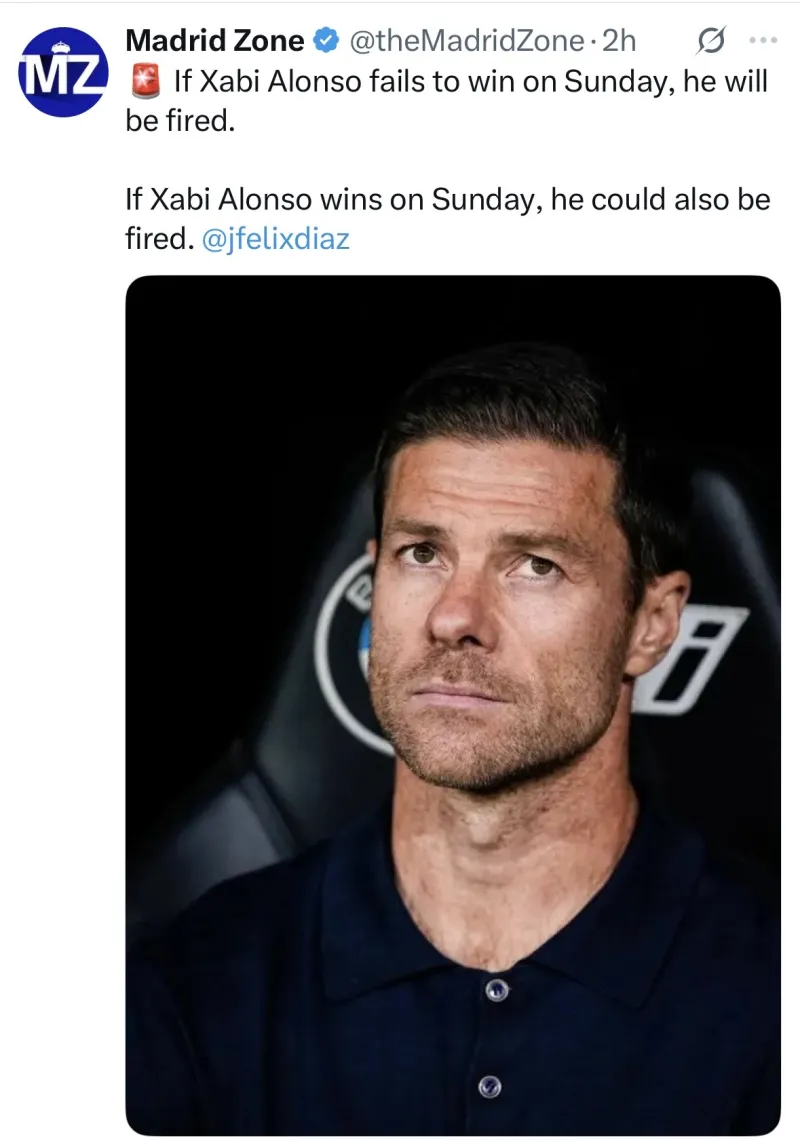This screenshot has height=1145, width=800.
Task: Click the Grok slashed-circle icon
Action: point(710,41)
